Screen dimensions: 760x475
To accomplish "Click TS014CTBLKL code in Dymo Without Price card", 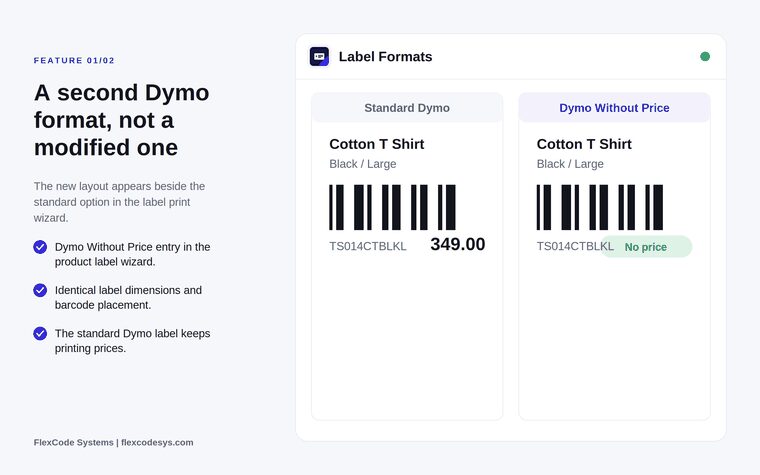I will click(575, 246).
